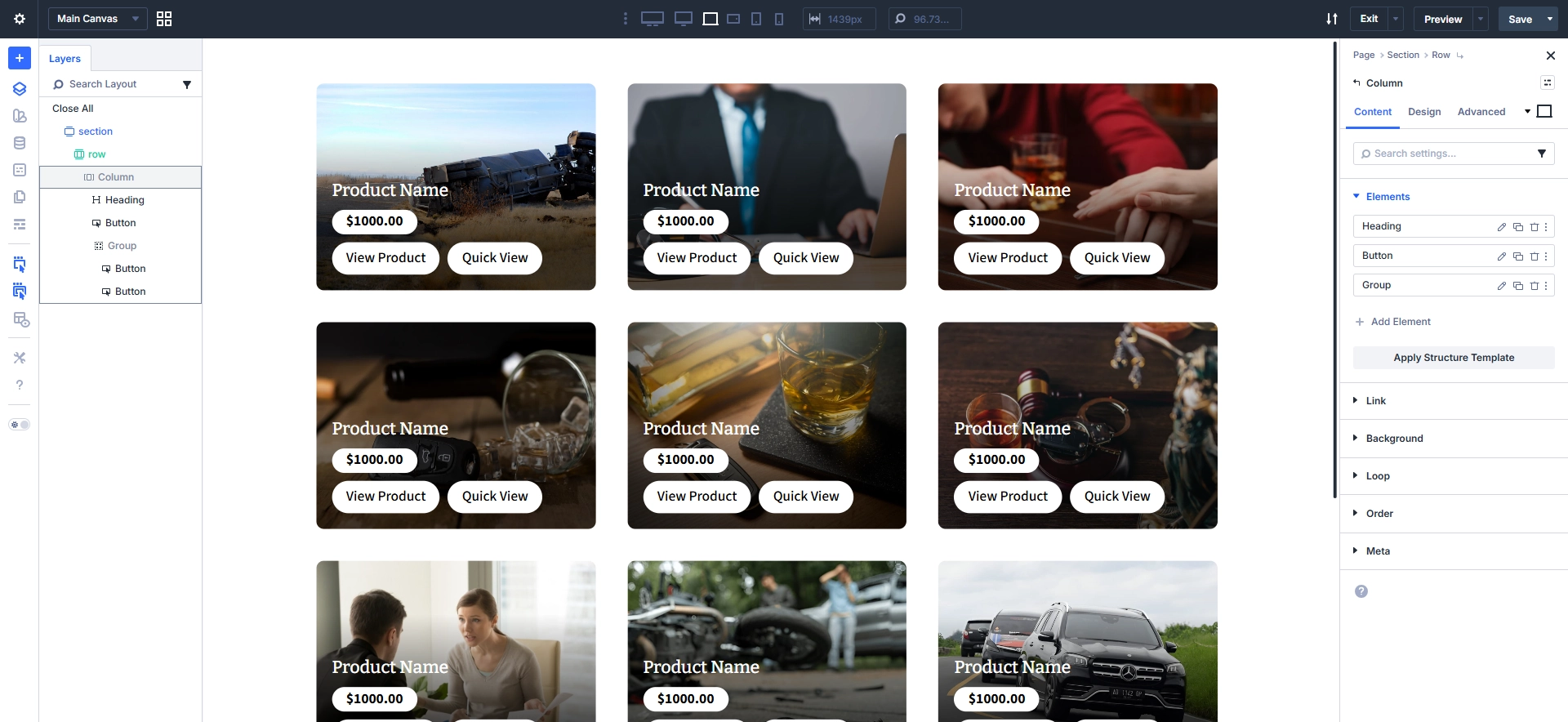
Task: Open the database variables icon
Action: [x=20, y=143]
